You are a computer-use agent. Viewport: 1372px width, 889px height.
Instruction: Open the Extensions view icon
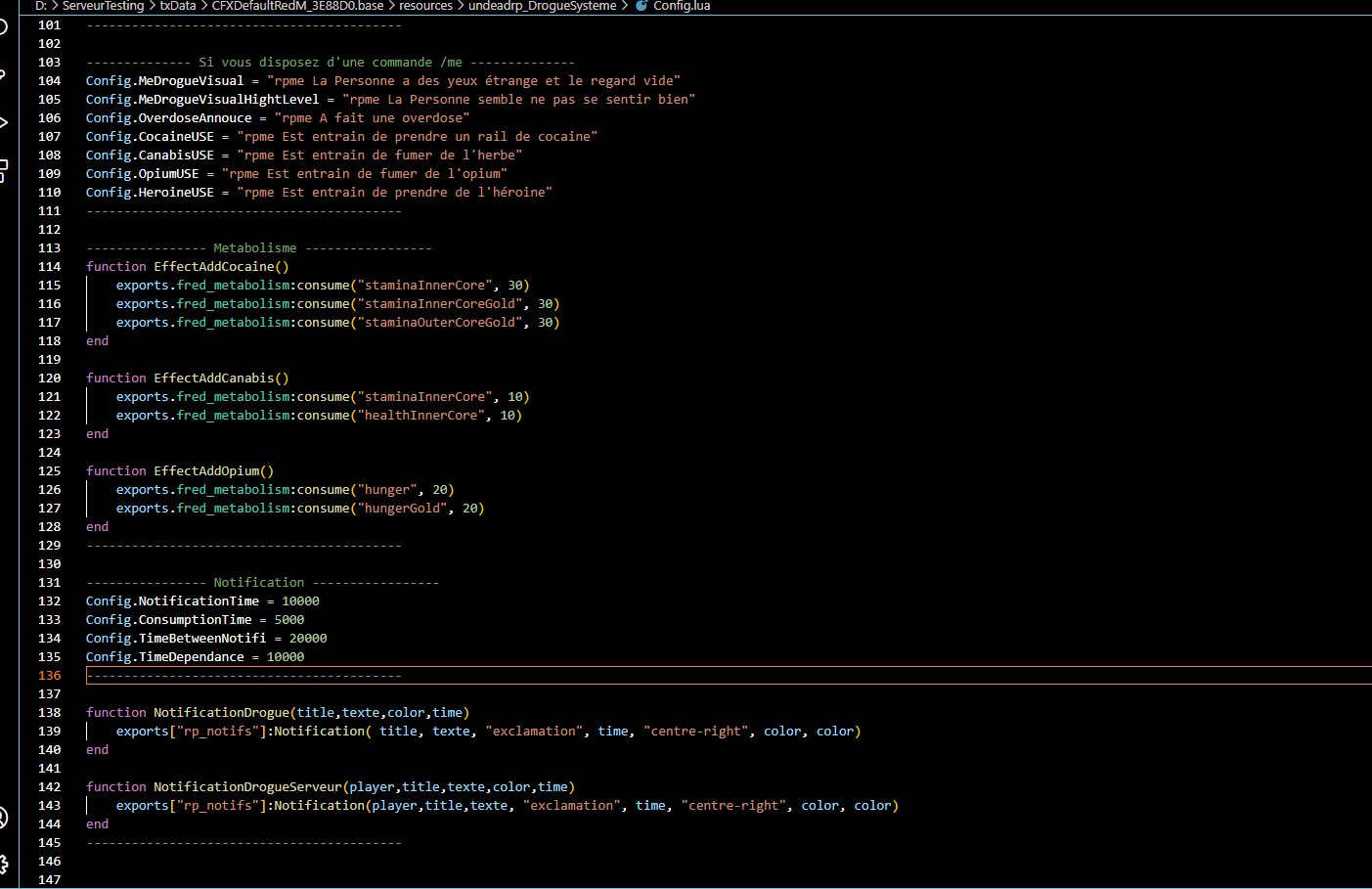tap(3, 170)
